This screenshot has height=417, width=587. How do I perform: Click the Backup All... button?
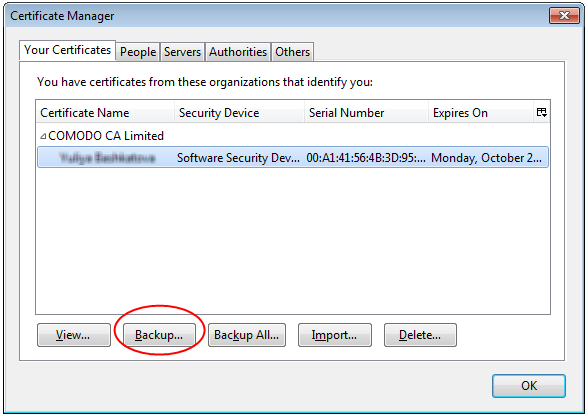[247, 335]
